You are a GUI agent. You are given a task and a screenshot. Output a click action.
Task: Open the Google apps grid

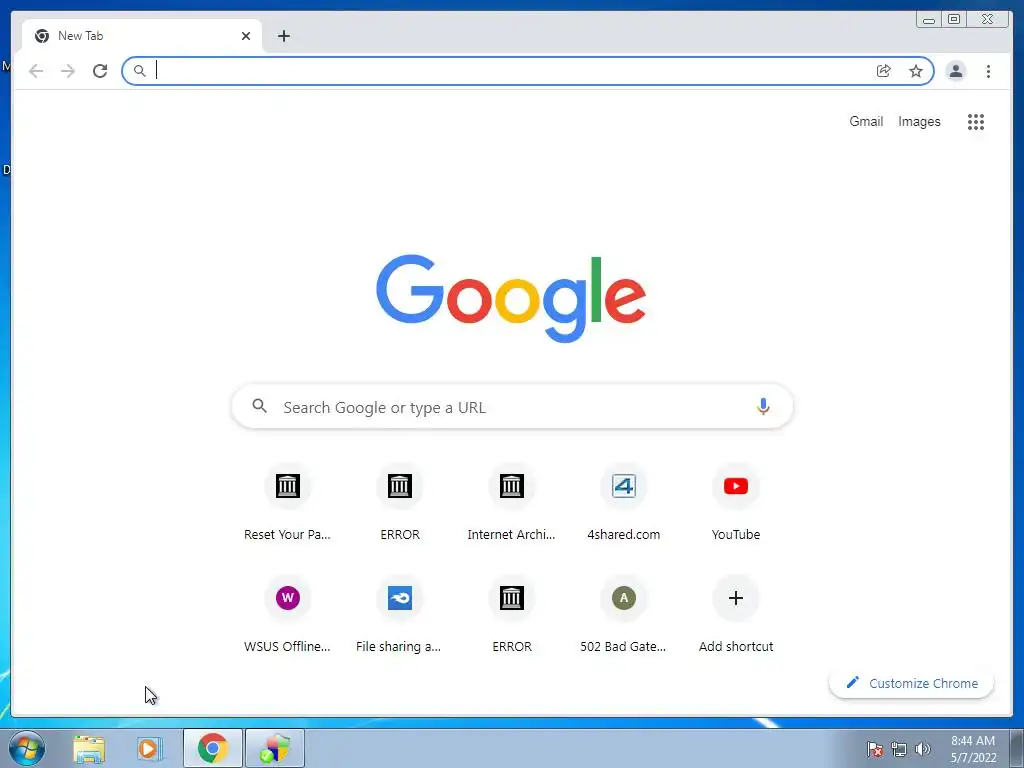tap(976, 121)
